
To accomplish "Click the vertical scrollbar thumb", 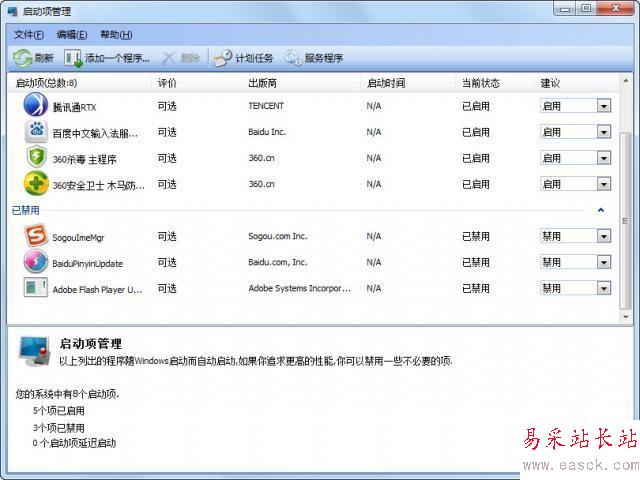I will coord(625,221).
